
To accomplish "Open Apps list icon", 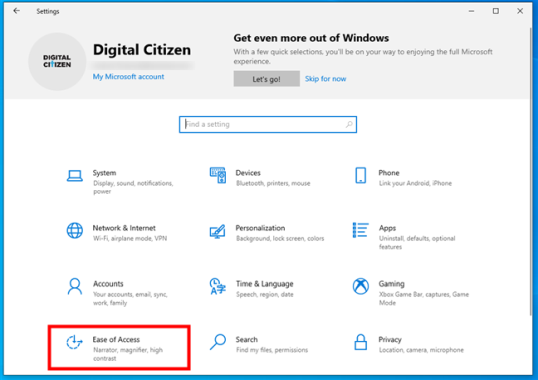I will click(361, 230).
